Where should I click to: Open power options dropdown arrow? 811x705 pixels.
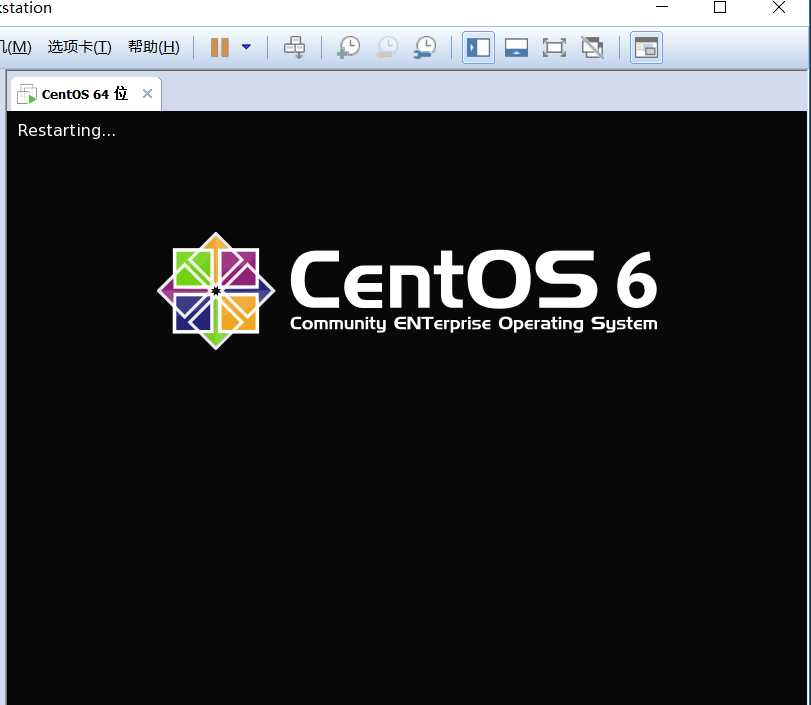pyautogui.click(x=246, y=47)
